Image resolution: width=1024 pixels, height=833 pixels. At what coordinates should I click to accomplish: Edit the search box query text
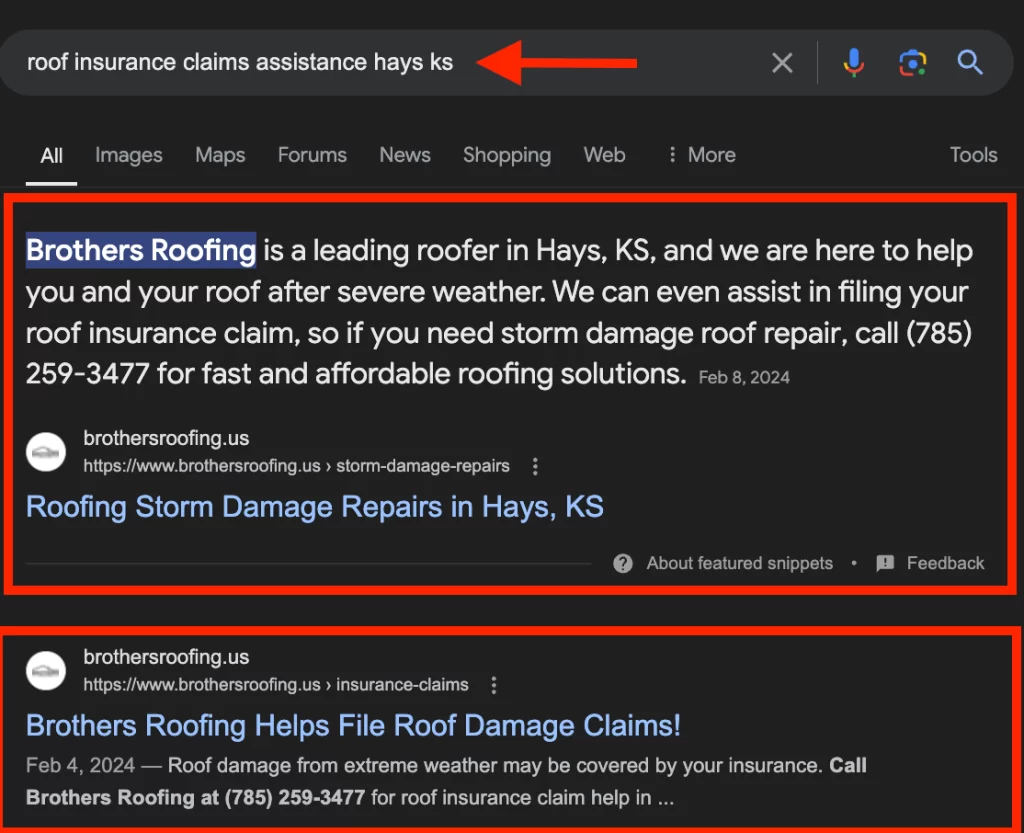pos(240,63)
